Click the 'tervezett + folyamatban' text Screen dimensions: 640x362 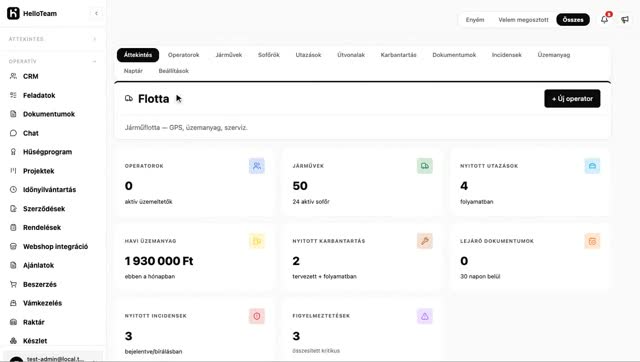(324, 276)
